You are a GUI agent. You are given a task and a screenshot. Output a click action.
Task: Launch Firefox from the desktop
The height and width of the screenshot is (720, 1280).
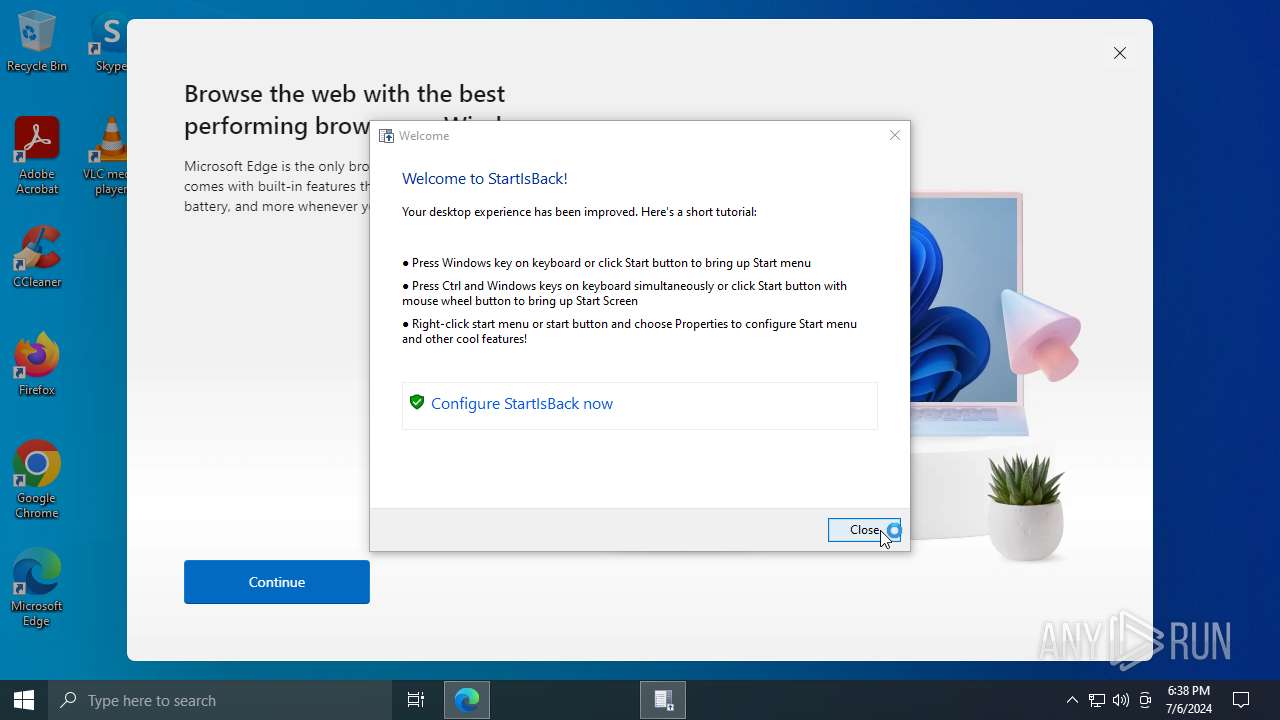[37, 365]
